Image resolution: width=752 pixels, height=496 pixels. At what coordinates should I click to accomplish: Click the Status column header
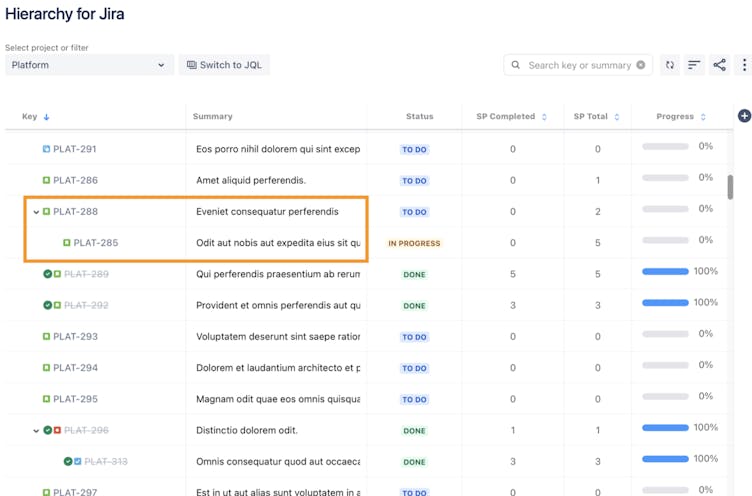pyautogui.click(x=420, y=116)
